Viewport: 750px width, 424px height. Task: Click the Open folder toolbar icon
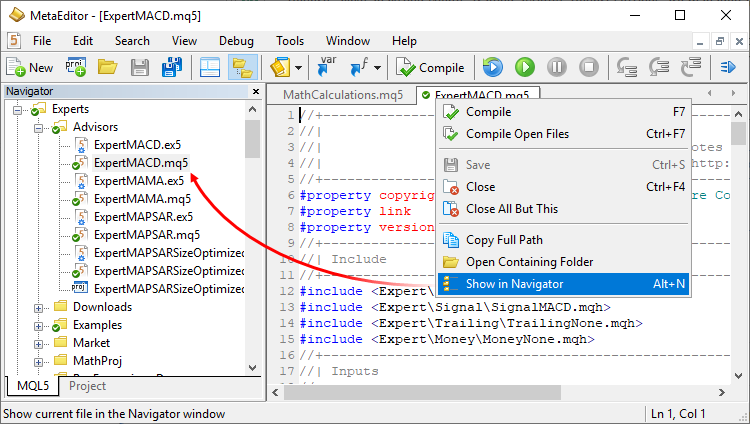(x=107, y=68)
